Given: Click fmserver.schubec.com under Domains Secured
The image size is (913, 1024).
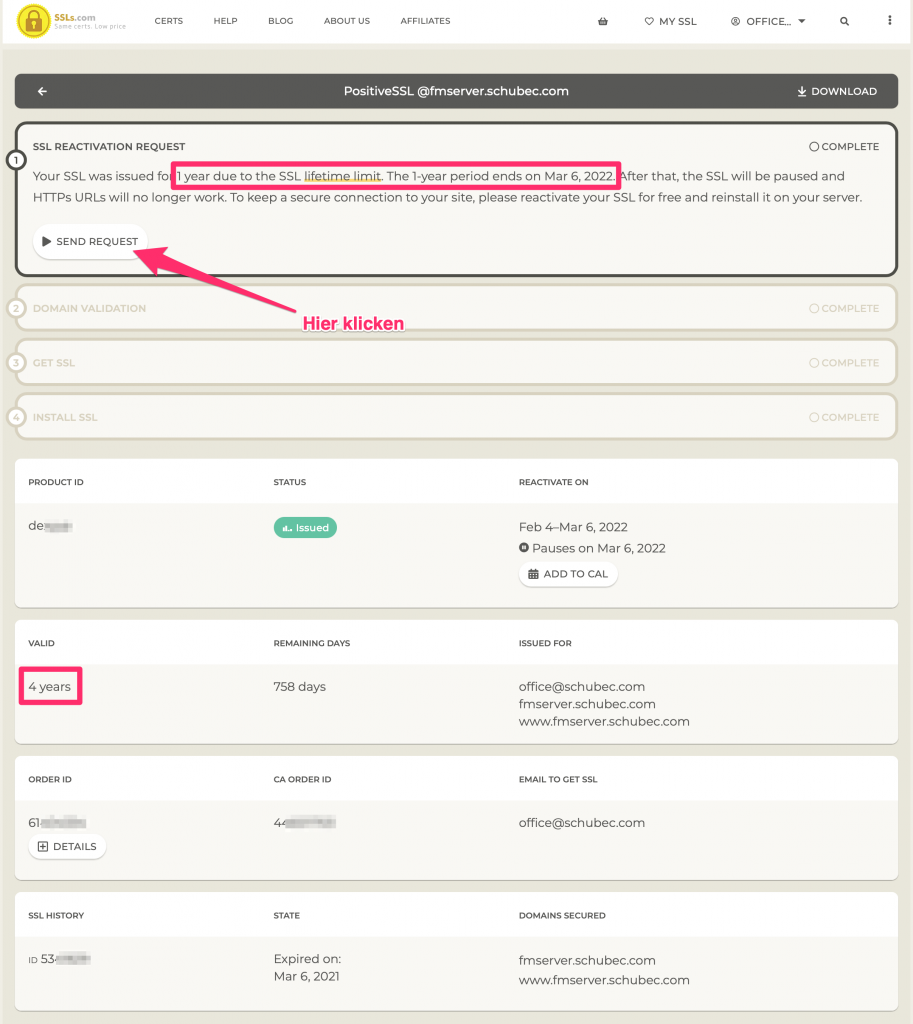Looking at the screenshot, I should coord(587,961).
